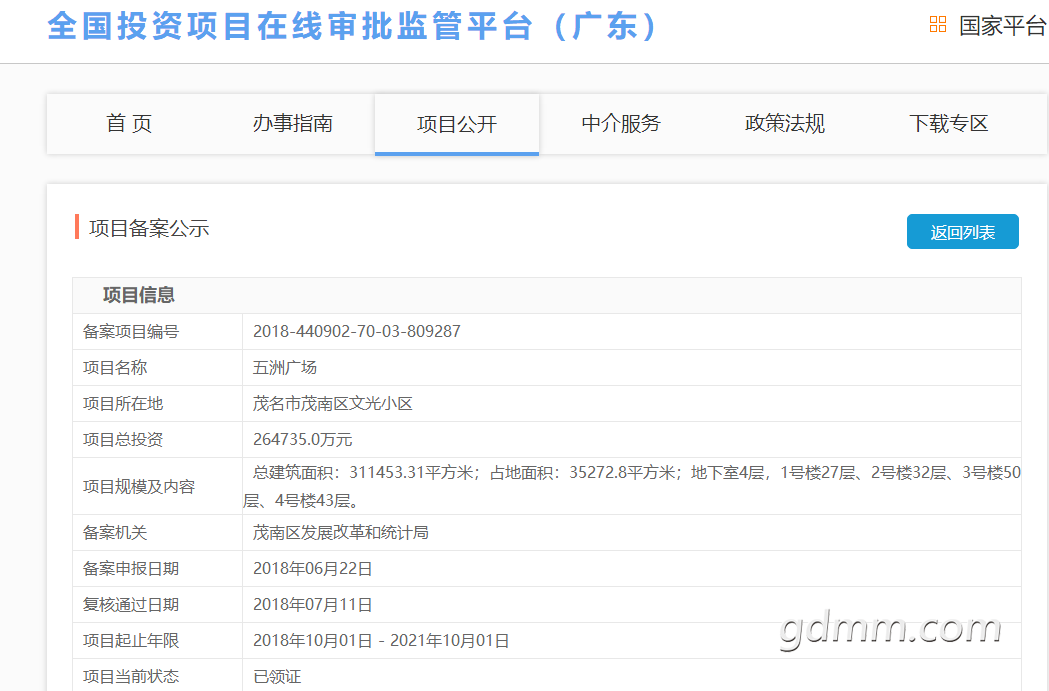The height and width of the screenshot is (691, 1049).
Task: Click period 2018年10月01日 - 2021年10月01日
Action: (x=381, y=641)
